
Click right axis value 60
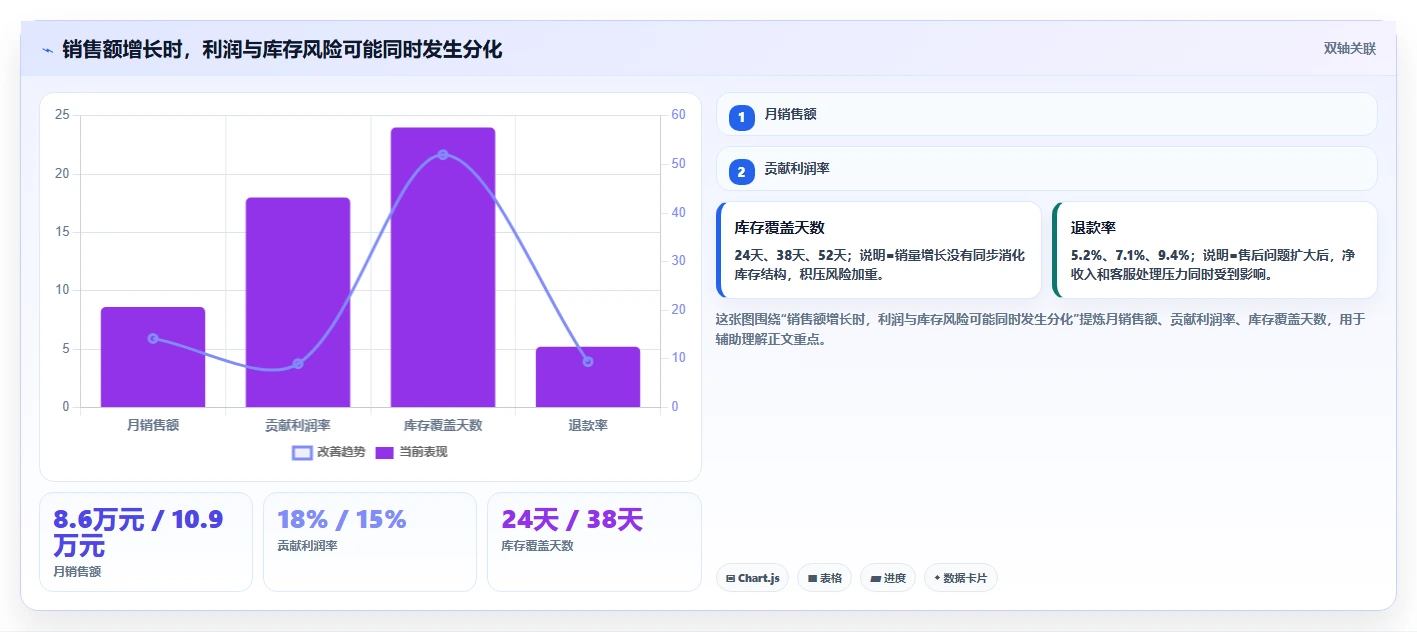[x=678, y=115]
